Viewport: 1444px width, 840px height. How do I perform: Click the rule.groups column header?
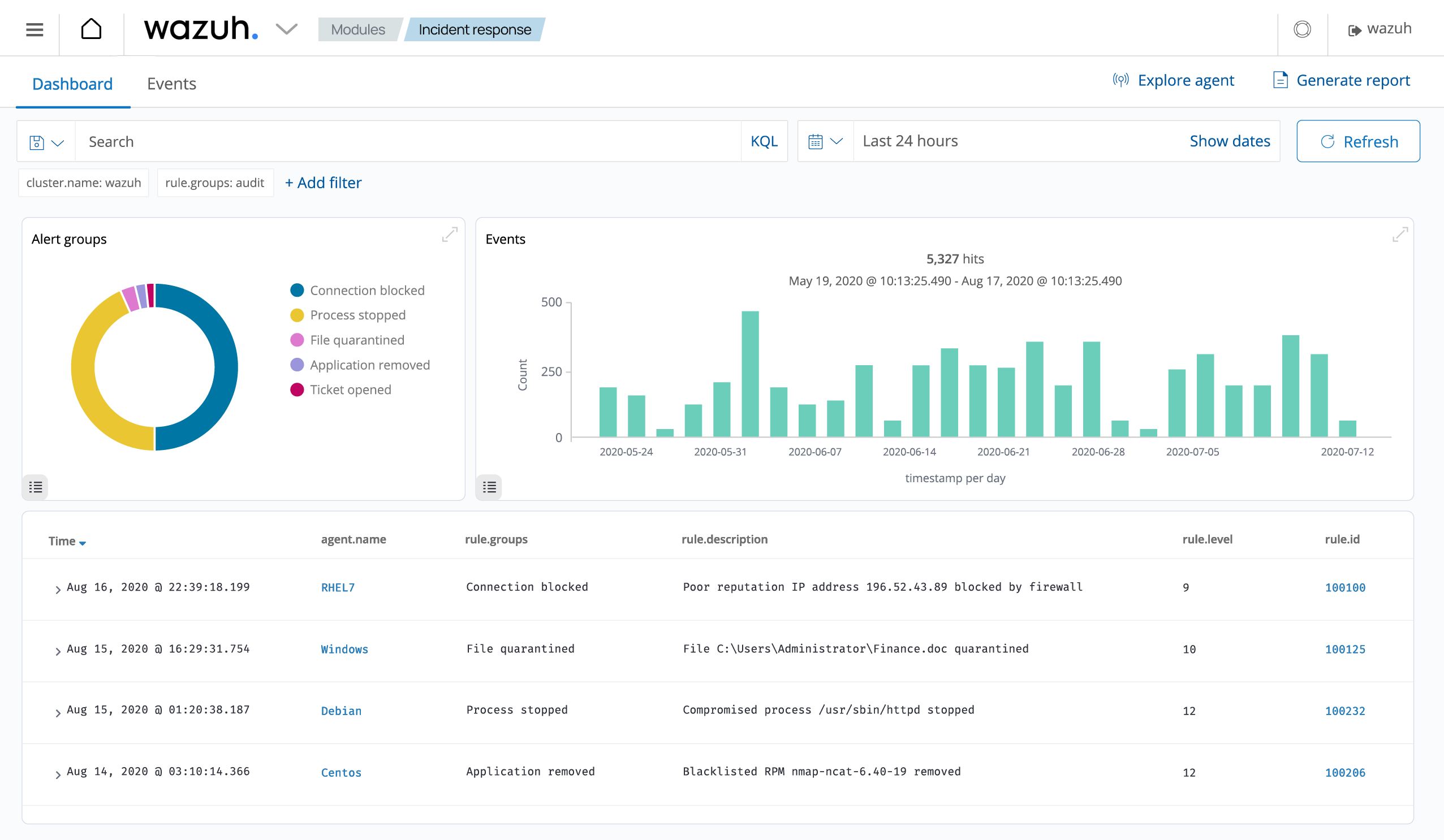(x=496, y=539)
